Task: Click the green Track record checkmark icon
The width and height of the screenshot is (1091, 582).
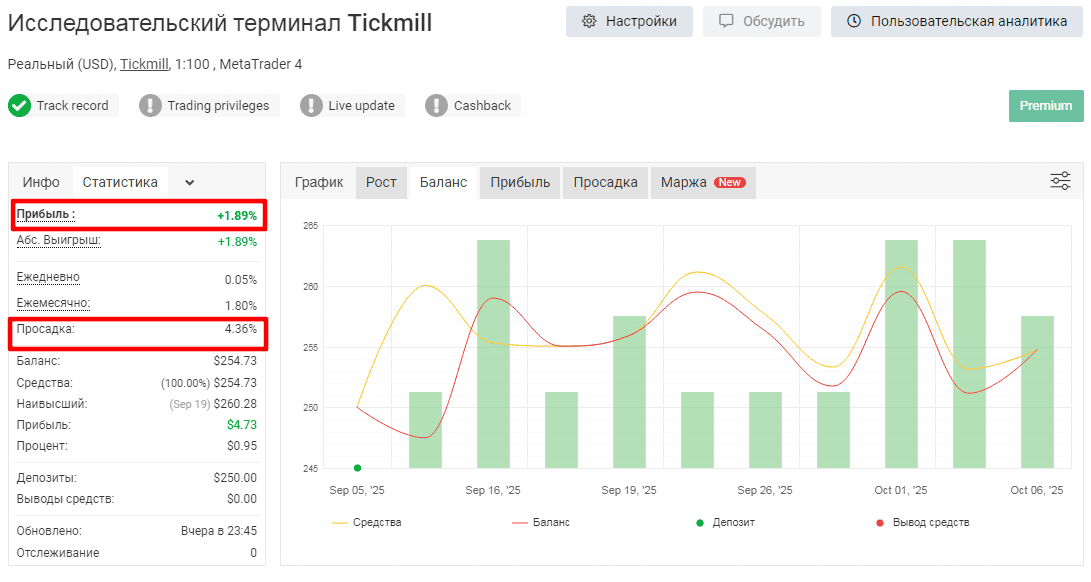Action: tap(19, 106)
